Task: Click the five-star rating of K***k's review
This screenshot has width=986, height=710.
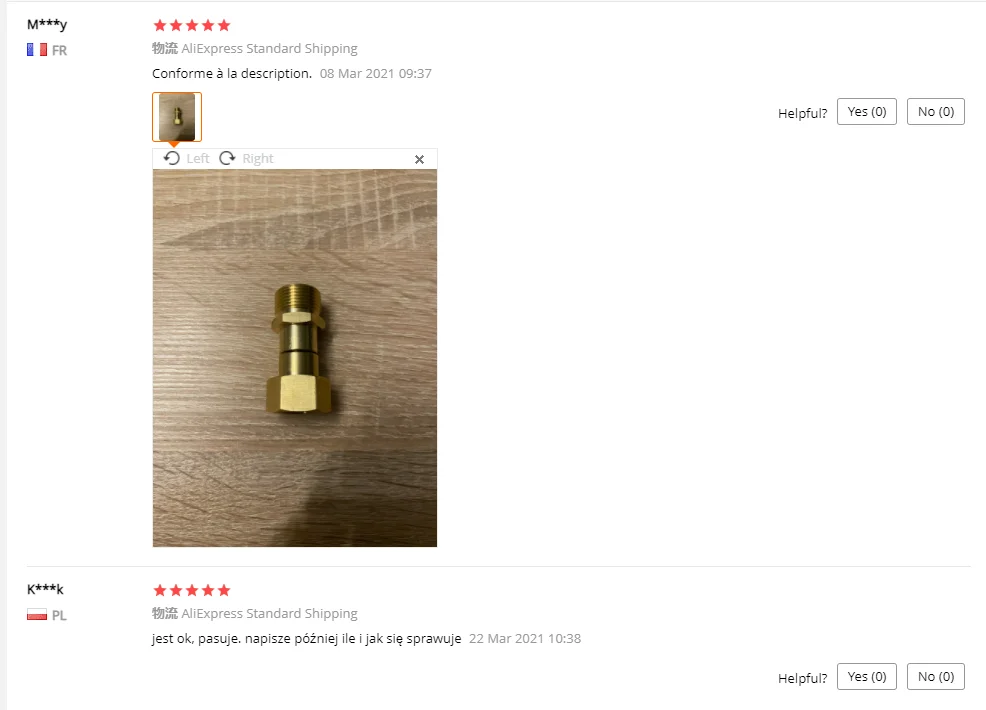Action: pyautogui.click(x=192, y=590)
